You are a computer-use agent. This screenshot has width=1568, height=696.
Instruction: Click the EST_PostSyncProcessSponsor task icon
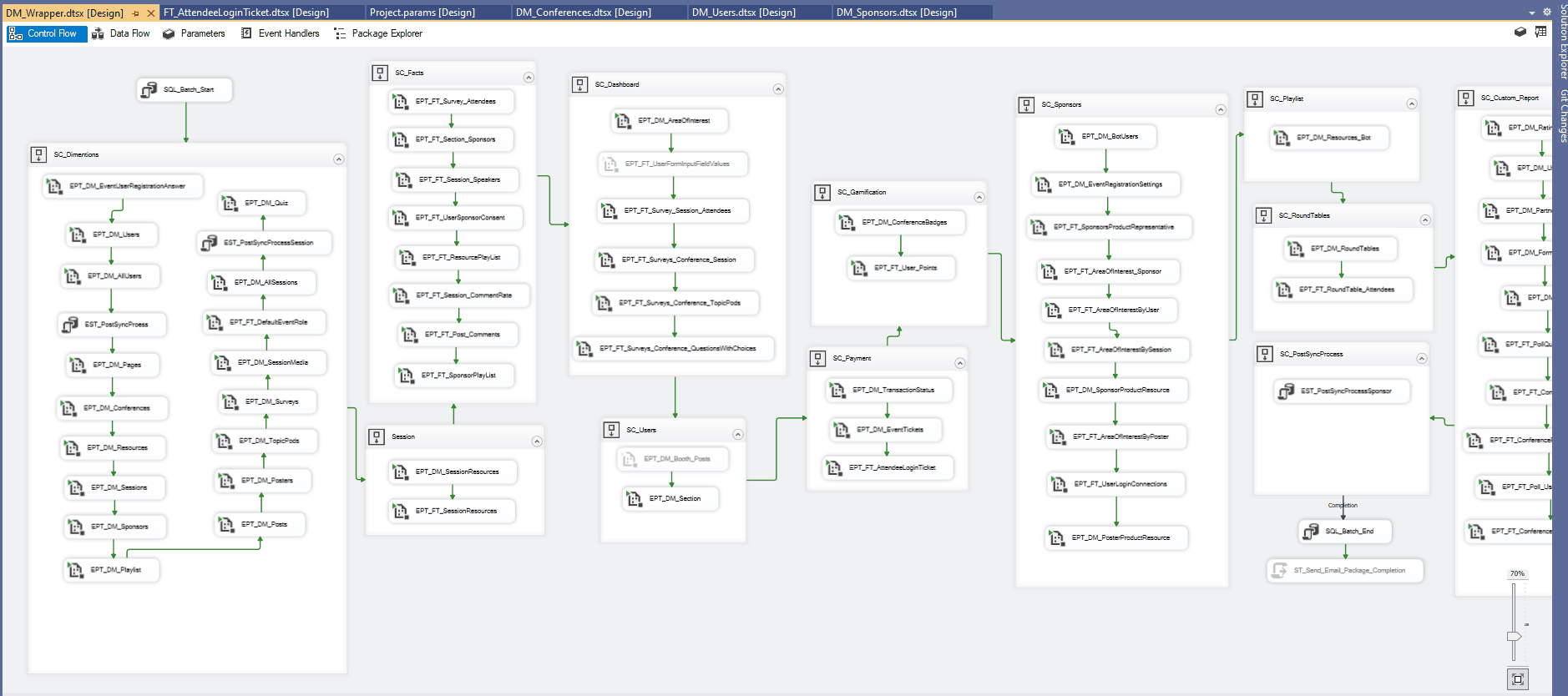pos(1286,391)
